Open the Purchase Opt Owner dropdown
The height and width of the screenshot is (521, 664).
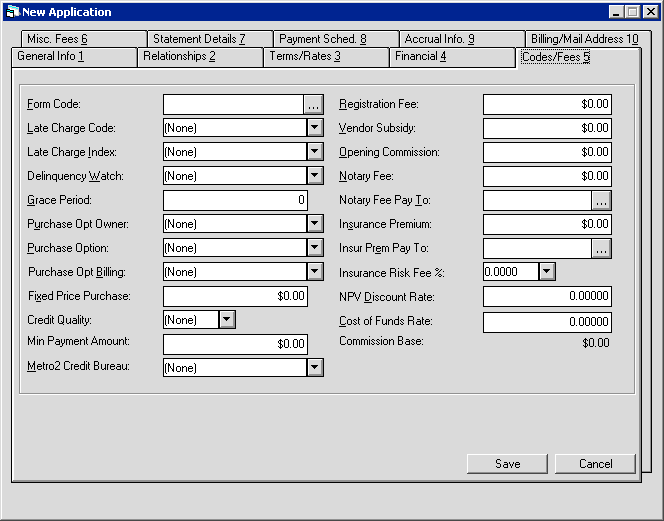click(x=315, y=224)
